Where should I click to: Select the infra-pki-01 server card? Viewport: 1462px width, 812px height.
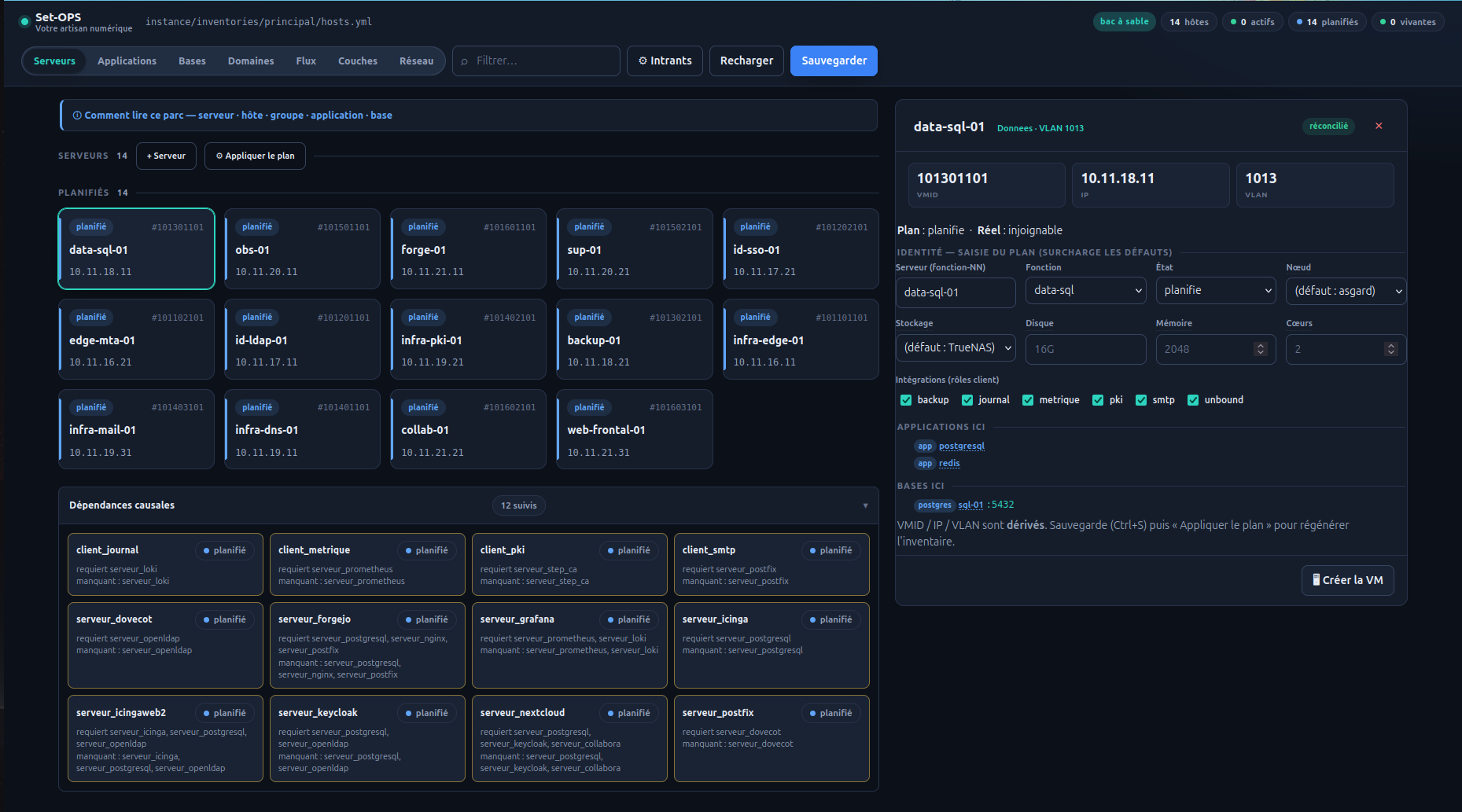click(468, 339)
